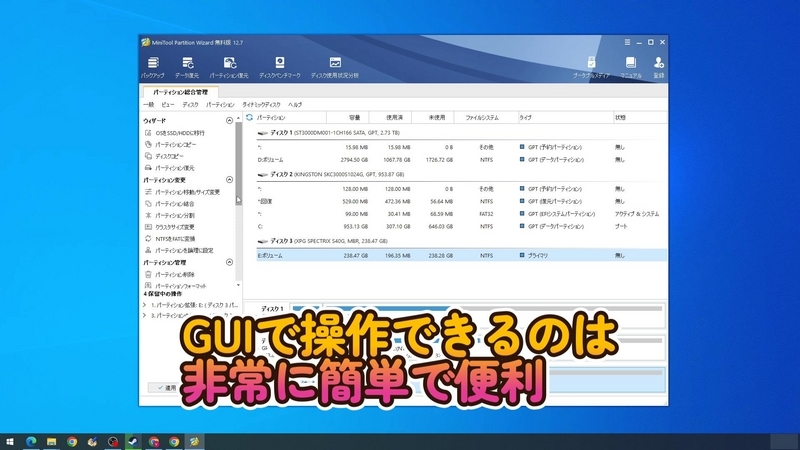Sort by ファイルシステム column header
The width and height of the screenshot is (800, 450).
click(x=486, y=117)
